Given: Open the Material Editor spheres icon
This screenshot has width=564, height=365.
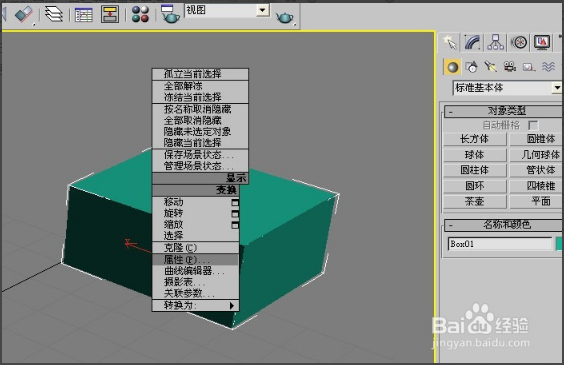Looking at the screenshot, I should 140,14.
